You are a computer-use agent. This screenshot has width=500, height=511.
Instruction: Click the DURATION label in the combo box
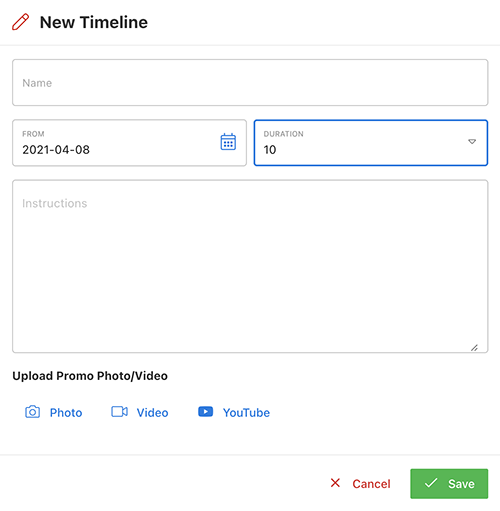coord(283,134)
